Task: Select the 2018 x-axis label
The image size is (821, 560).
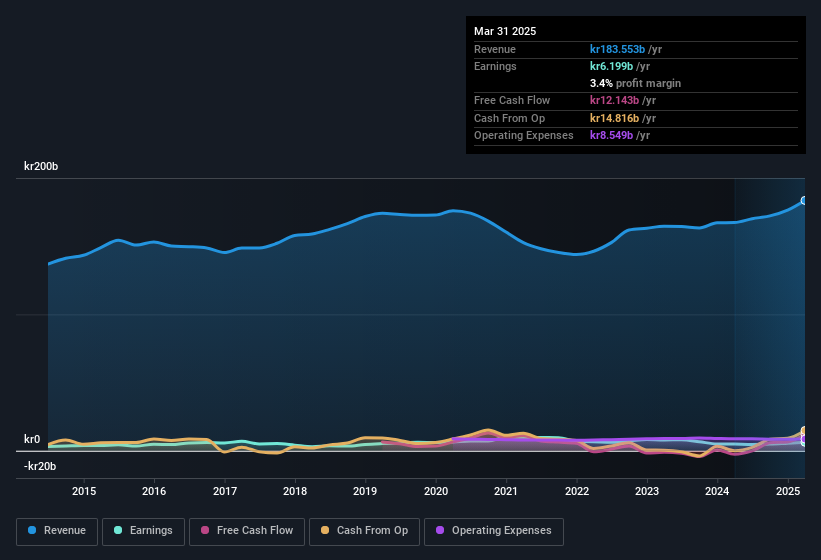Action: 295,491
